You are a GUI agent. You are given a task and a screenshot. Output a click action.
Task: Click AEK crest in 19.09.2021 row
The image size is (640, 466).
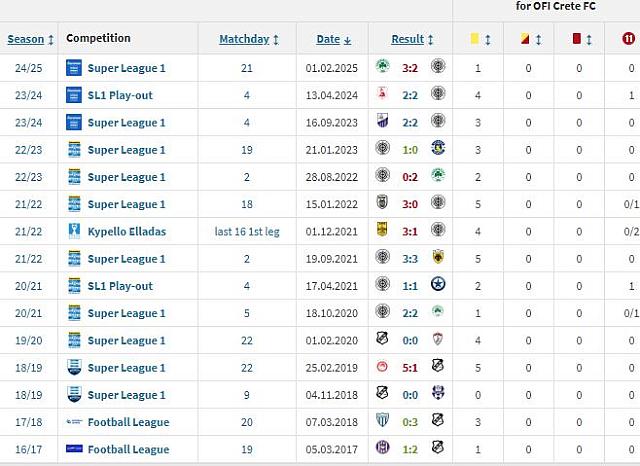pyautogui.click(x=438, y=257)
